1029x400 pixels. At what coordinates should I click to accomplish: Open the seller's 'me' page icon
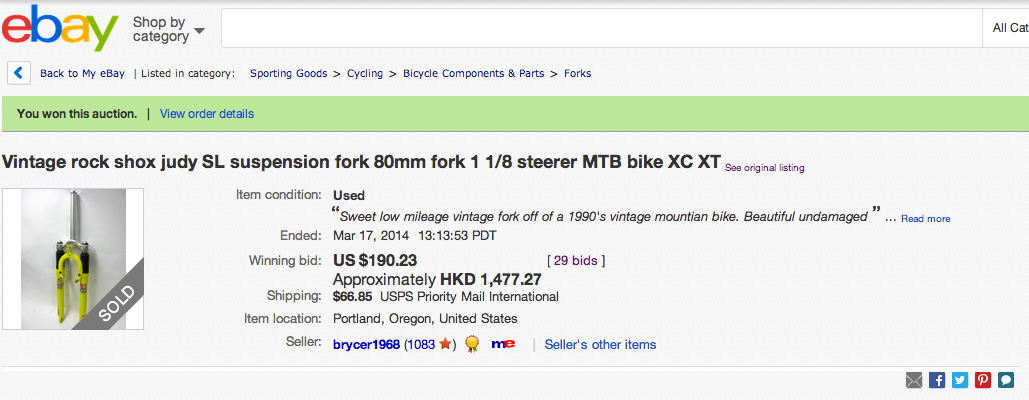[x=503, y=344]
